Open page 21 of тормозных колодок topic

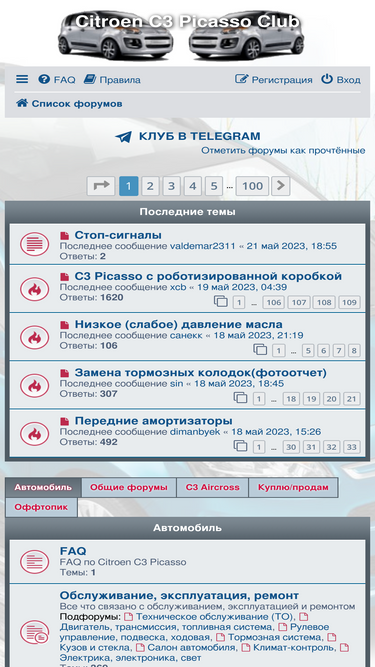click(352, 399)
